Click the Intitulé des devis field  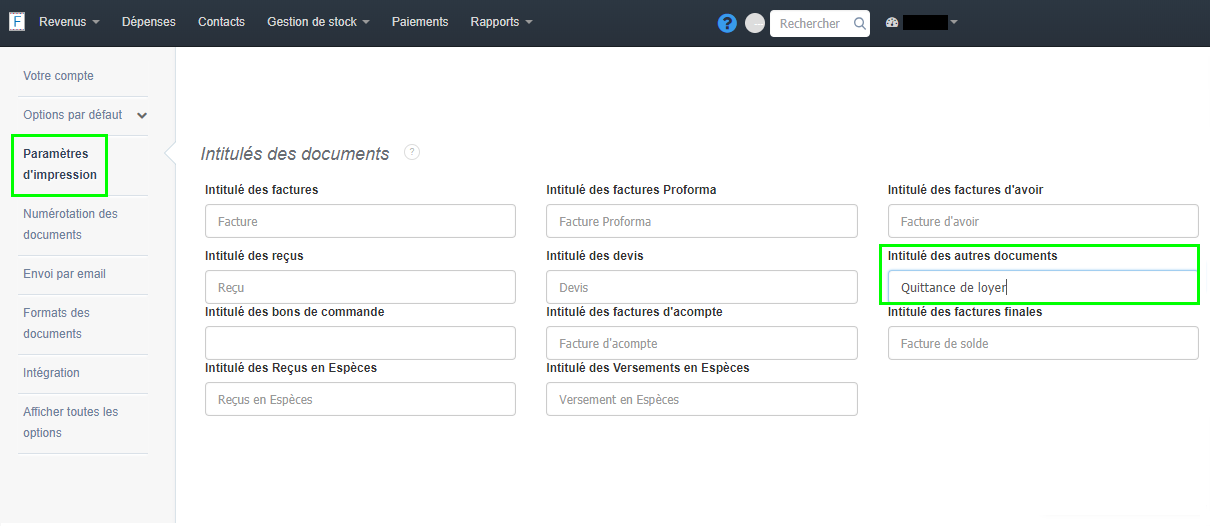(x=702, y=287)
